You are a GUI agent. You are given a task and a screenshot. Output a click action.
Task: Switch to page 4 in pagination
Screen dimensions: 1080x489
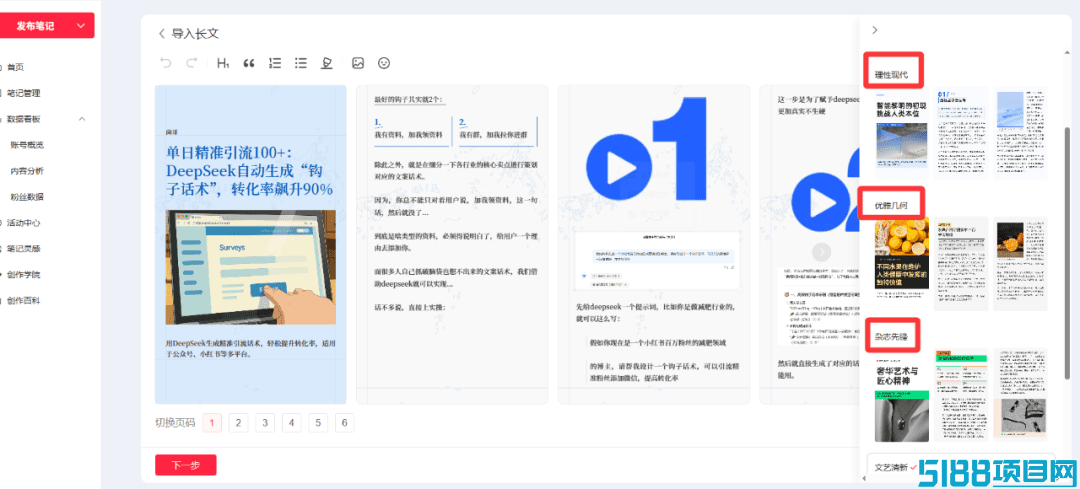click(291, 422)
